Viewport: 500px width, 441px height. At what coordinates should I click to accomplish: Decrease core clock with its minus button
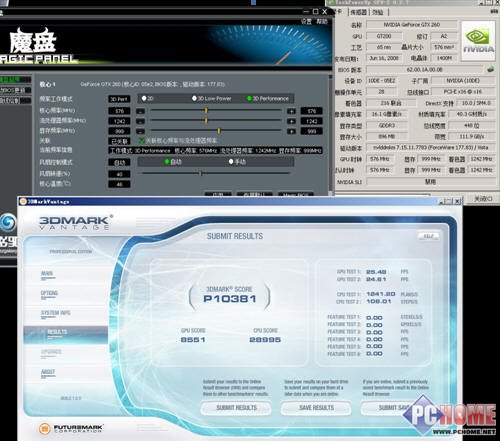pos(141,111)
